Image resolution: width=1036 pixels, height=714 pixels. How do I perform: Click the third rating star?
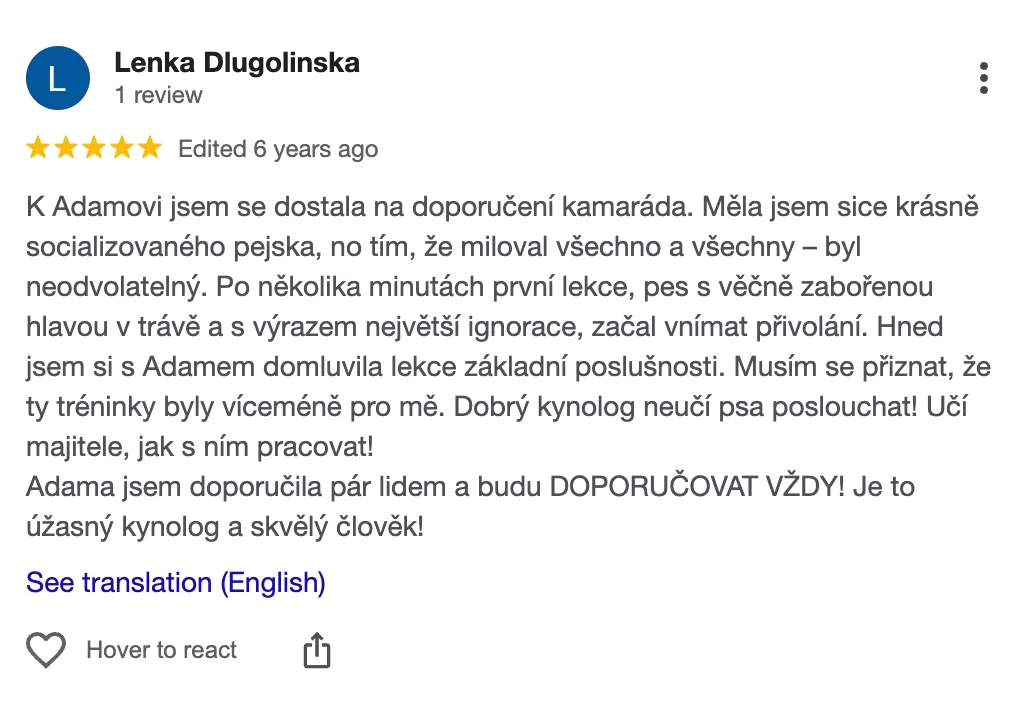pyautogui.click(x=94, y=149)
